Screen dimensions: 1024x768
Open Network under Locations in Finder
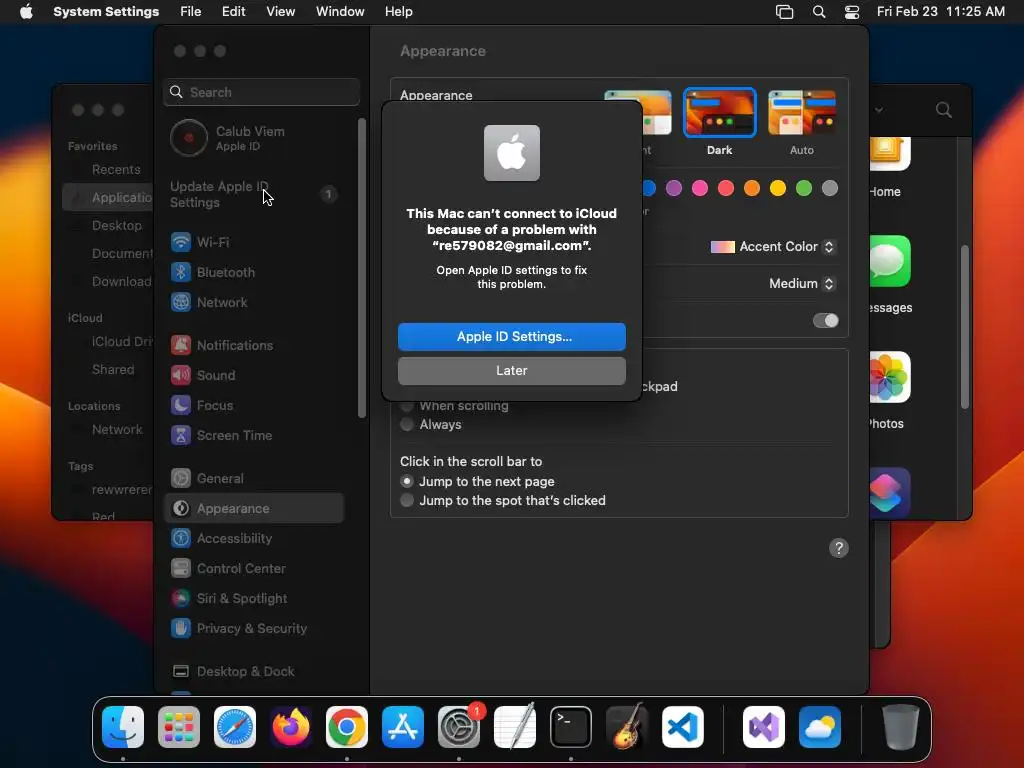(x=117, y=430)
